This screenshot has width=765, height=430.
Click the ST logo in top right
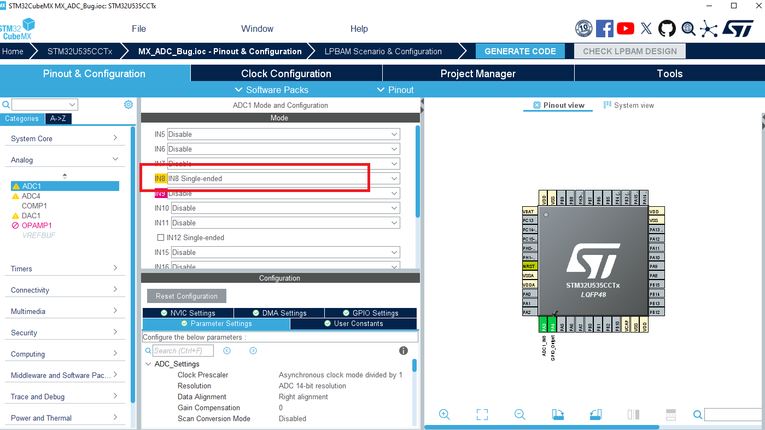pos(738,28)
